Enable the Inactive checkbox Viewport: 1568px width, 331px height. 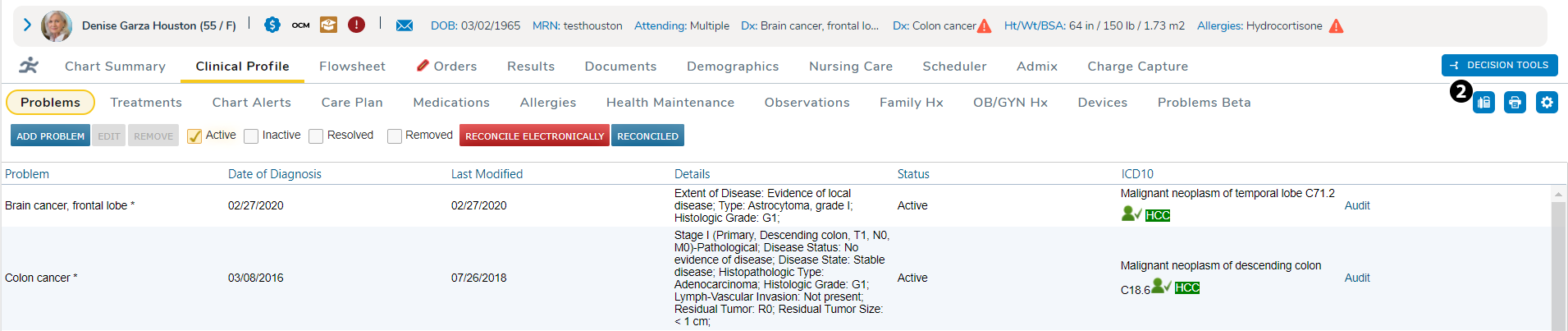(251, 136)
